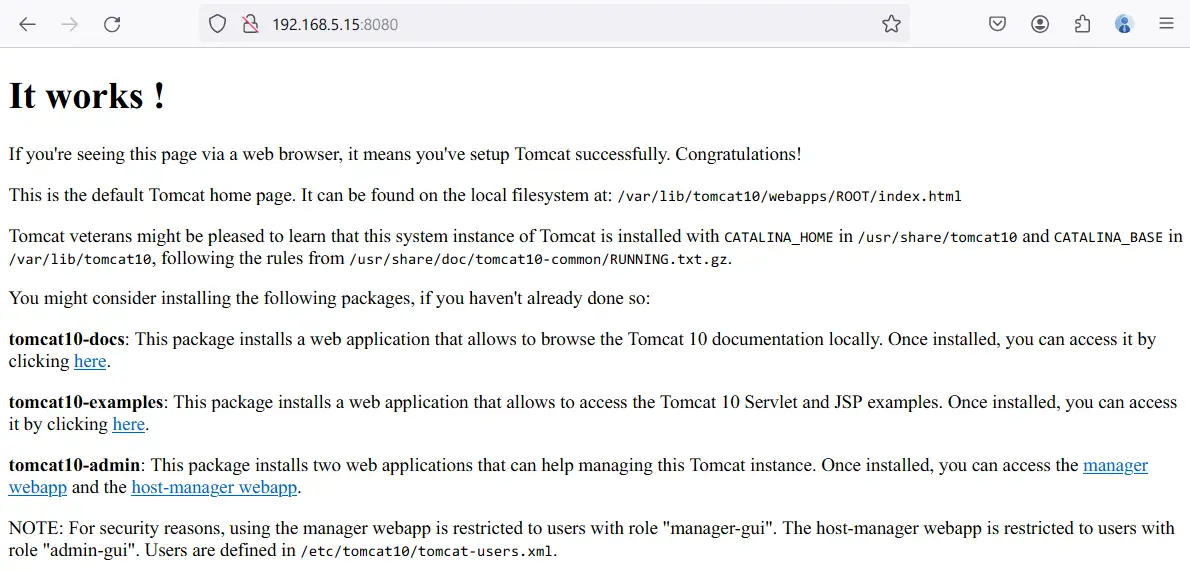Click the RUNNING.txt.gz path text

click(669, 260)
